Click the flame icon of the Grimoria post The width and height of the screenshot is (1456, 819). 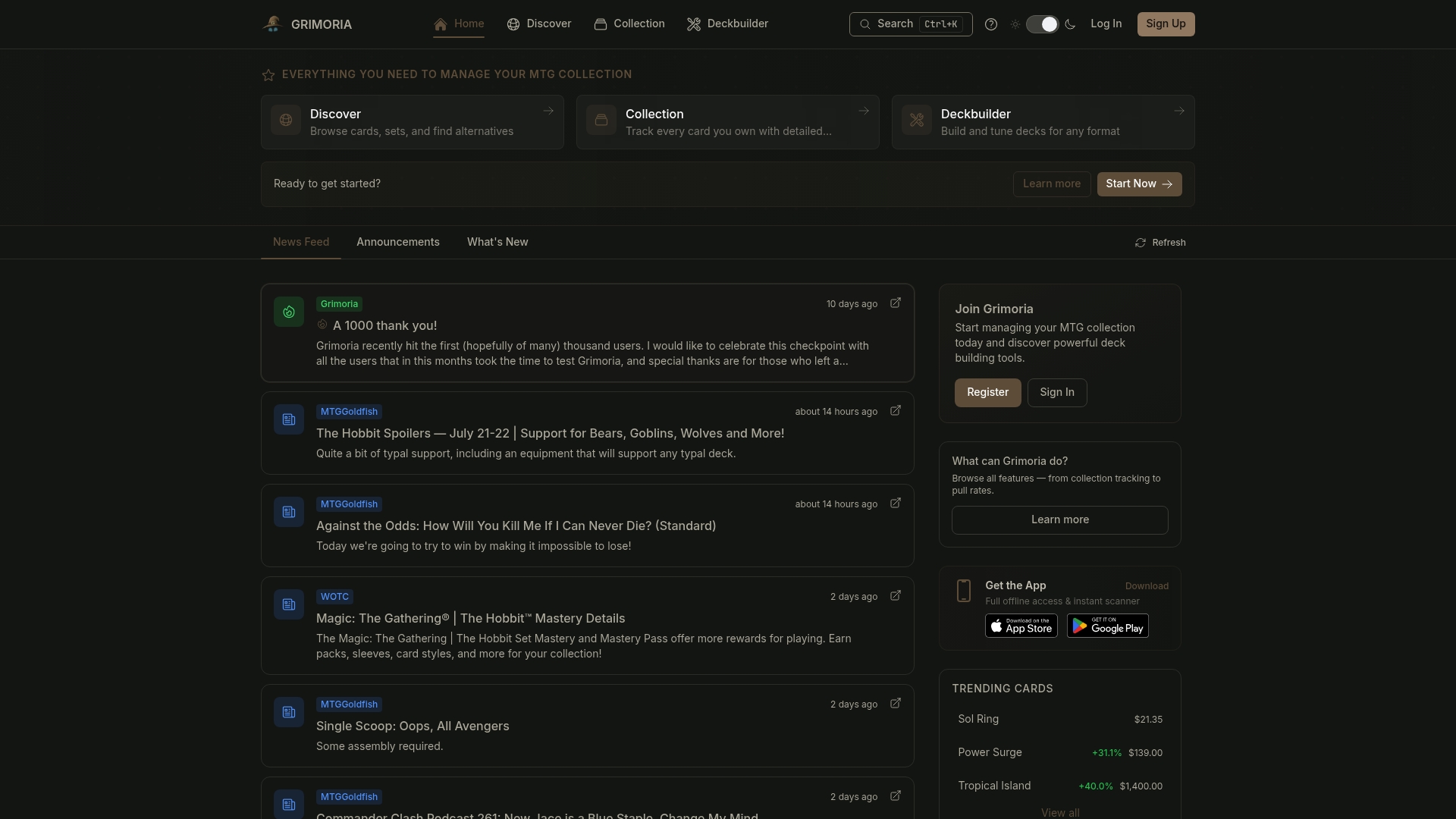pyautogui.click(x=289, y=312)
